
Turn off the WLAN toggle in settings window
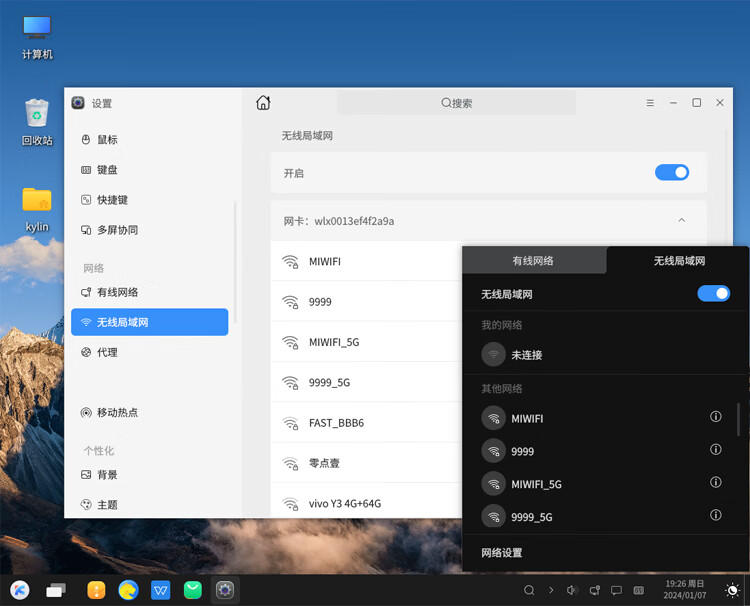point(672,172)
